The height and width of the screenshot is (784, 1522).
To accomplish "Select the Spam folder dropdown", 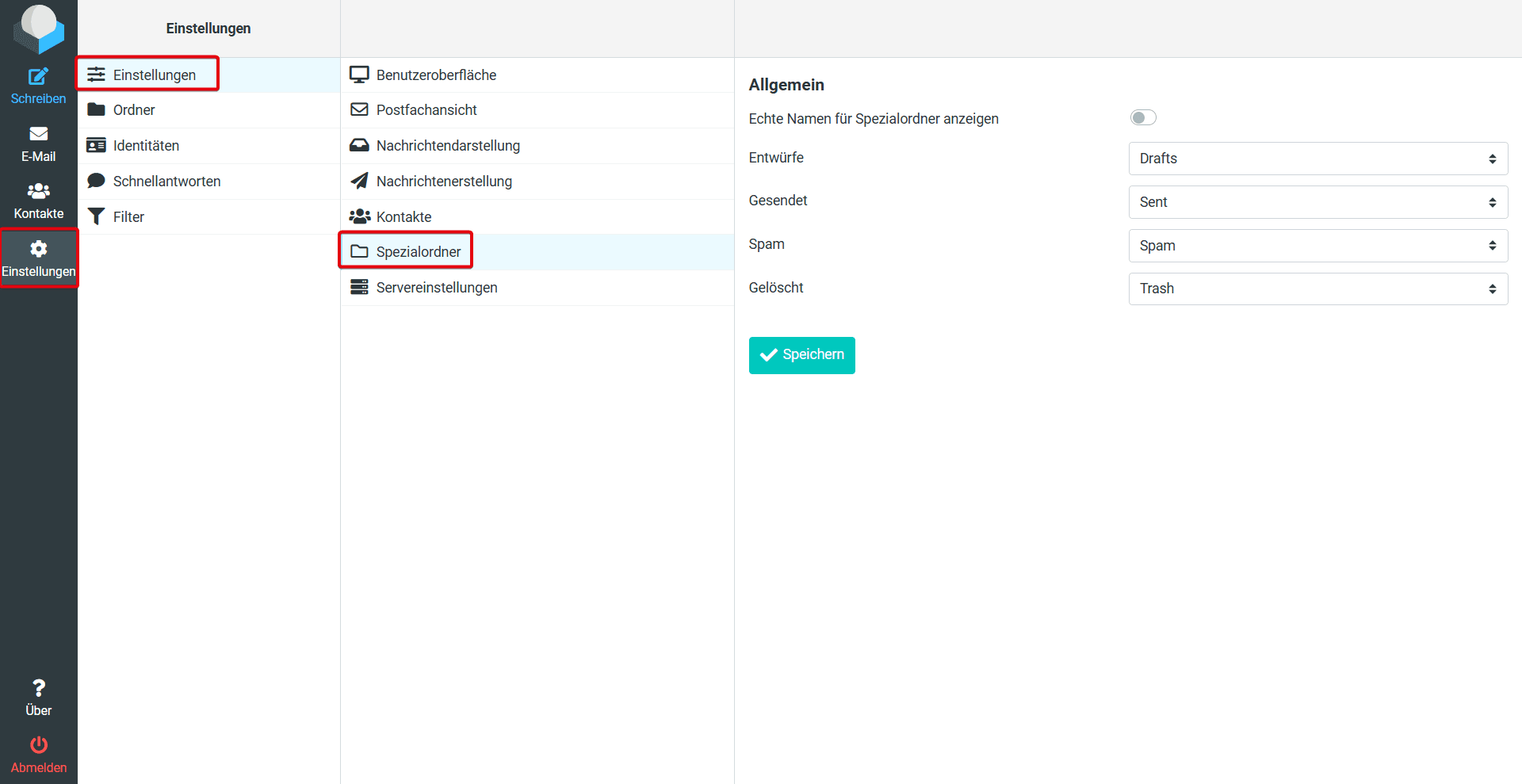I will tap(1317, 246).
